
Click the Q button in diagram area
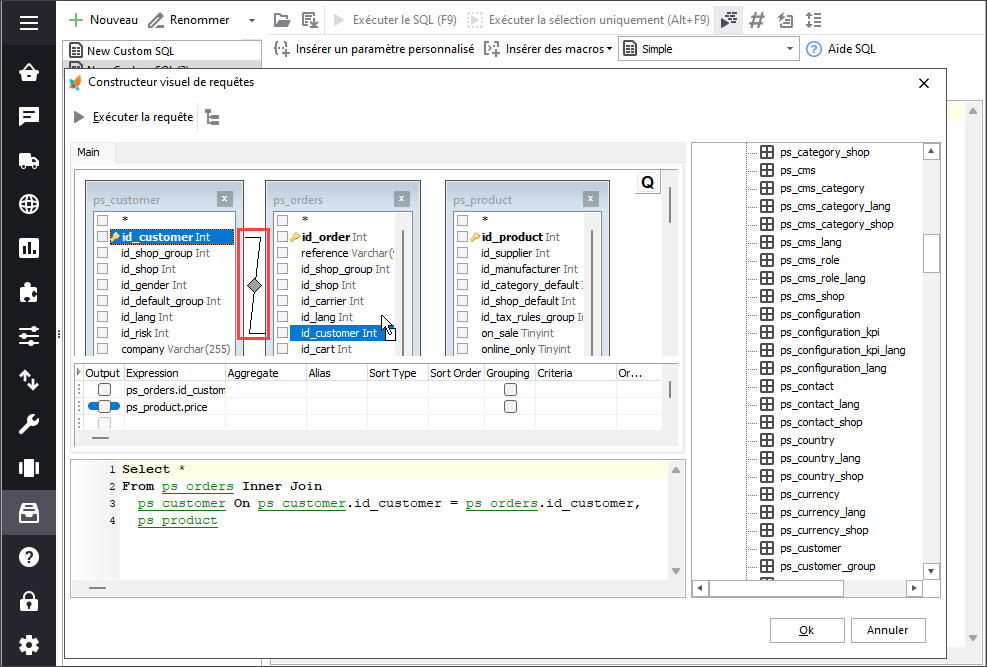647,182
